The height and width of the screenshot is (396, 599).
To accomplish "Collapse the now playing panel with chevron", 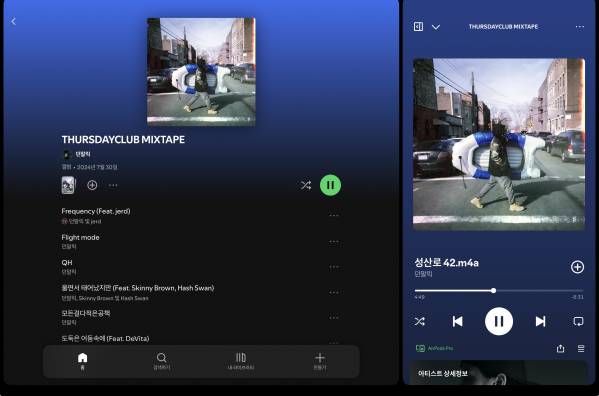I will pos(436,27).
